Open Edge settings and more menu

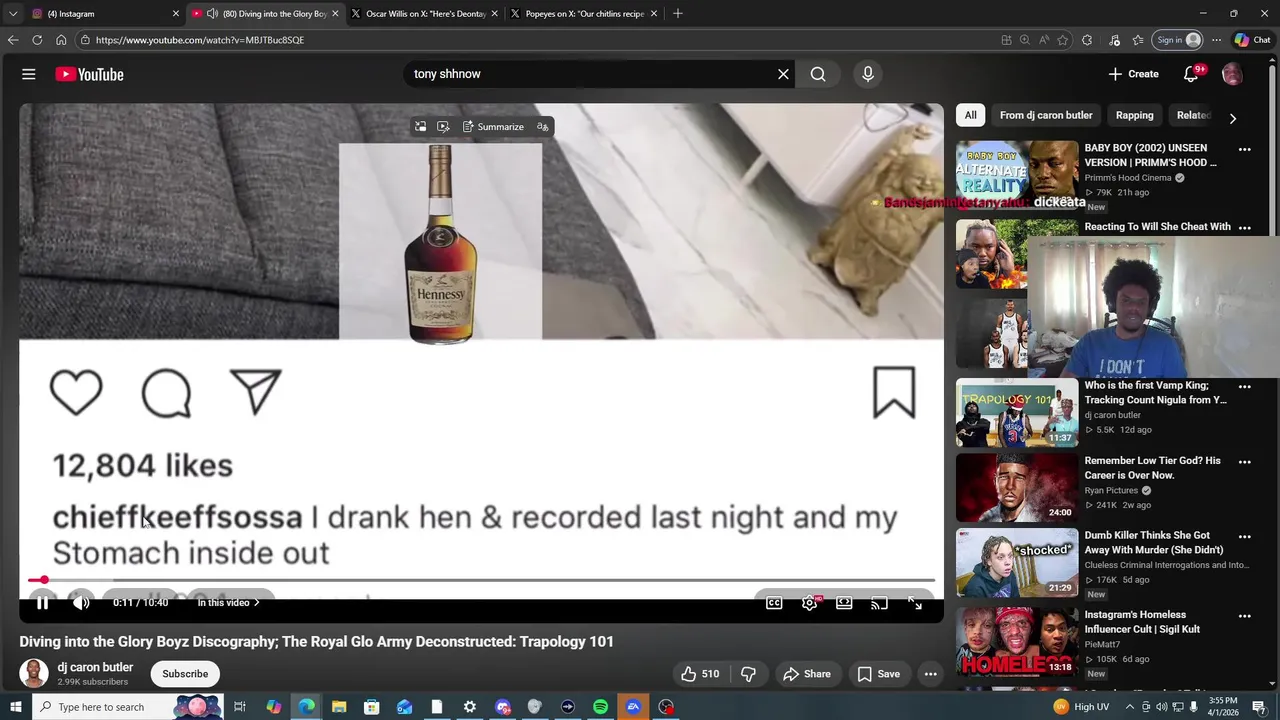point(1216,40)
